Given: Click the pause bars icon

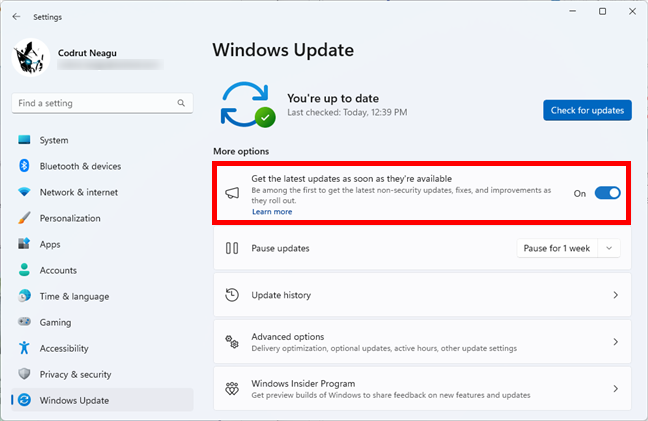Looking at the screenshot, I should pos(232,248).
